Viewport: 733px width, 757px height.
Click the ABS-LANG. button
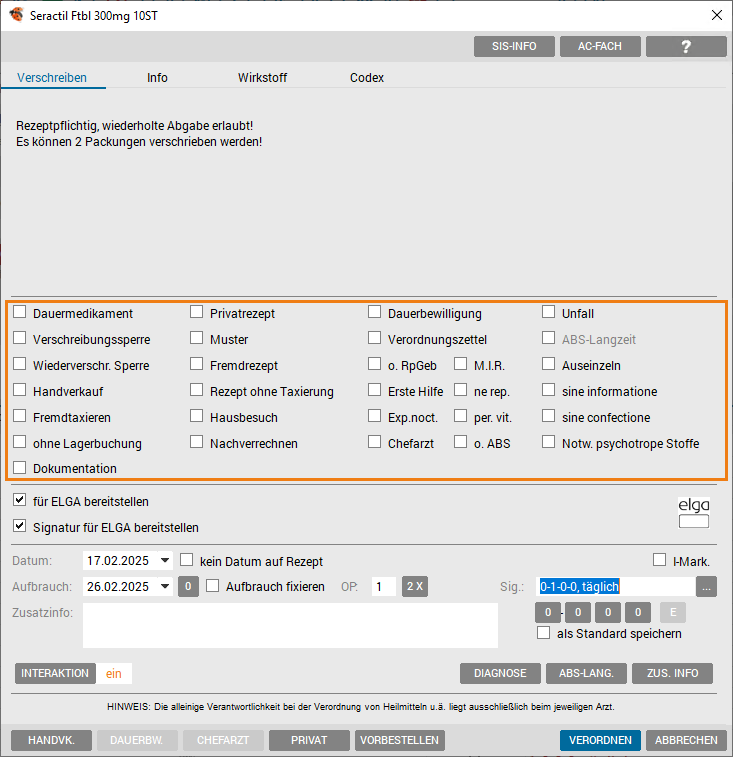coord(586,673)
